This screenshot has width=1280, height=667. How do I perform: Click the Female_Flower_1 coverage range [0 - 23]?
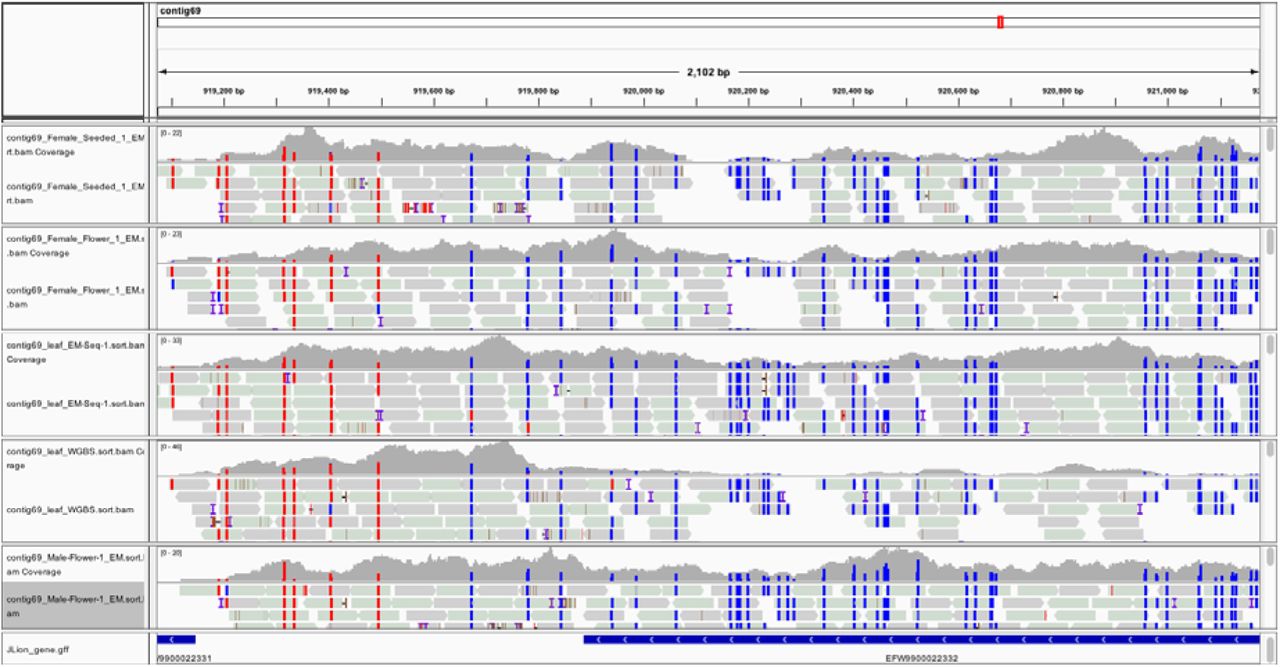pos(171,234)
